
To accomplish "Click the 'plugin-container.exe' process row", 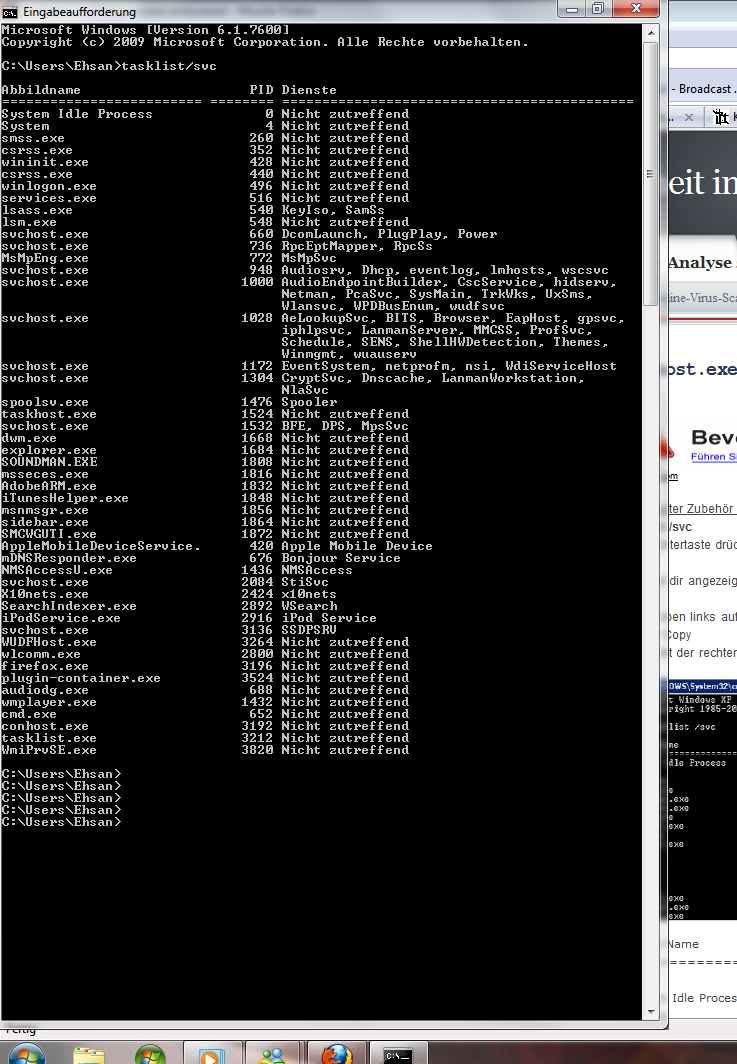I will (205, 678).
